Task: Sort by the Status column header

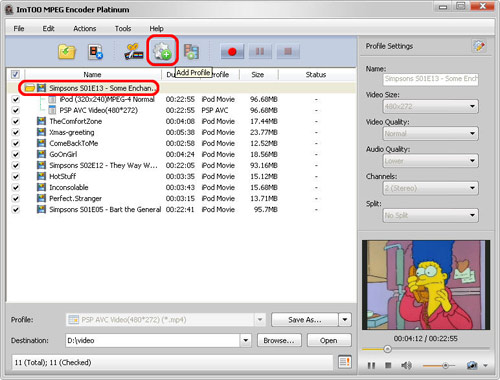Action: tap(316, 74)
